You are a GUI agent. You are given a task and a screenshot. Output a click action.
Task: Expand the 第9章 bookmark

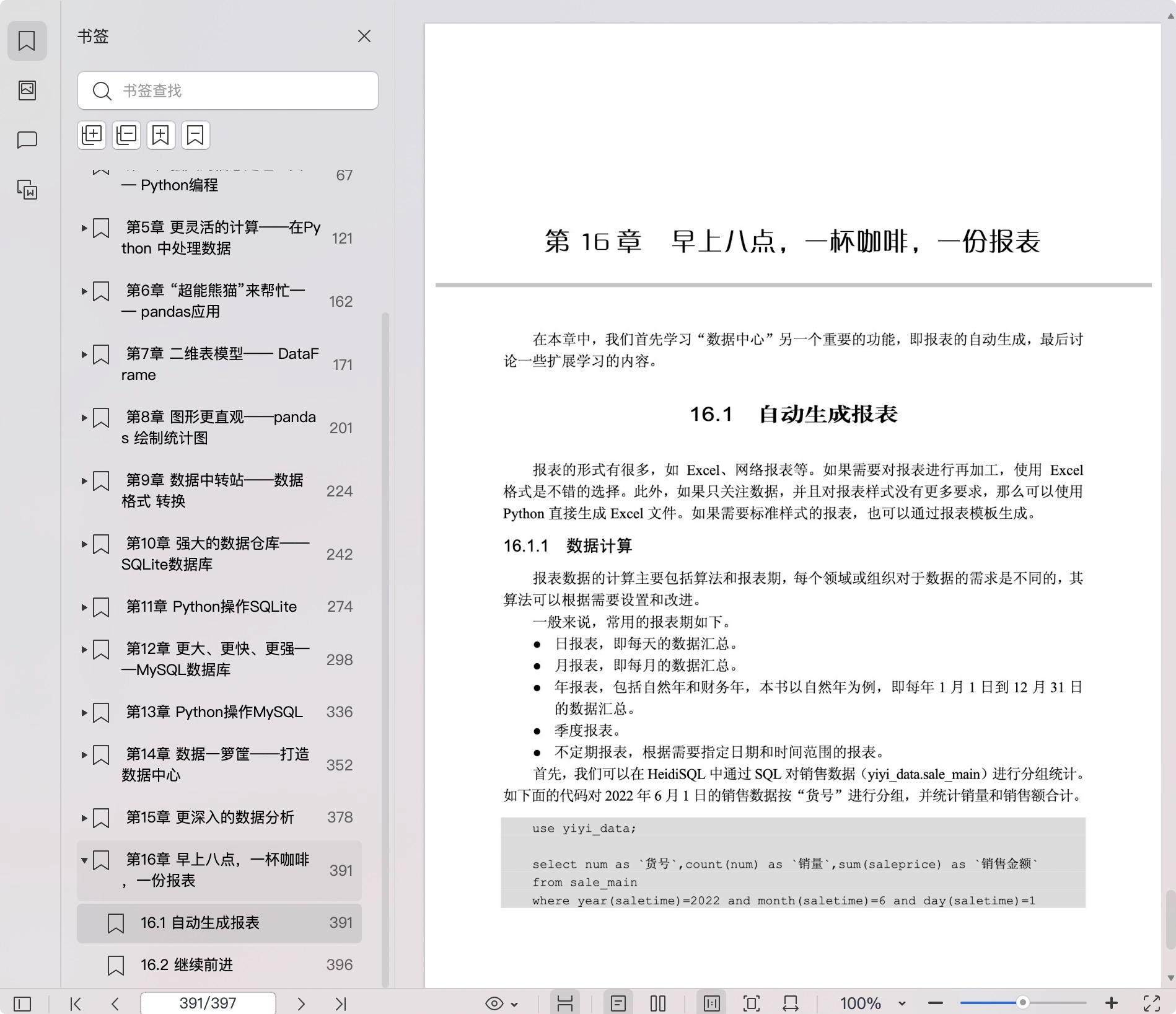click(84, 481)
